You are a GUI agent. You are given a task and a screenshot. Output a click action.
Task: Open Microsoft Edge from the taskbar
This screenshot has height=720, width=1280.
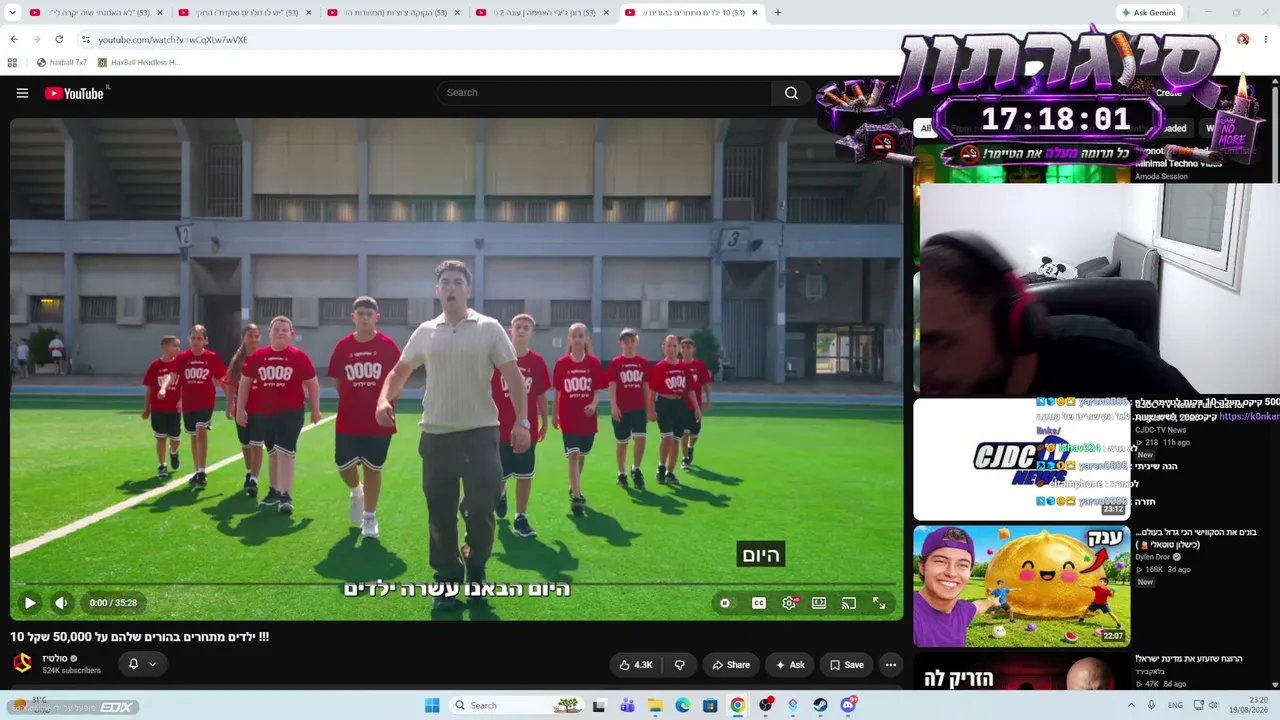click(x=682, y=706)
